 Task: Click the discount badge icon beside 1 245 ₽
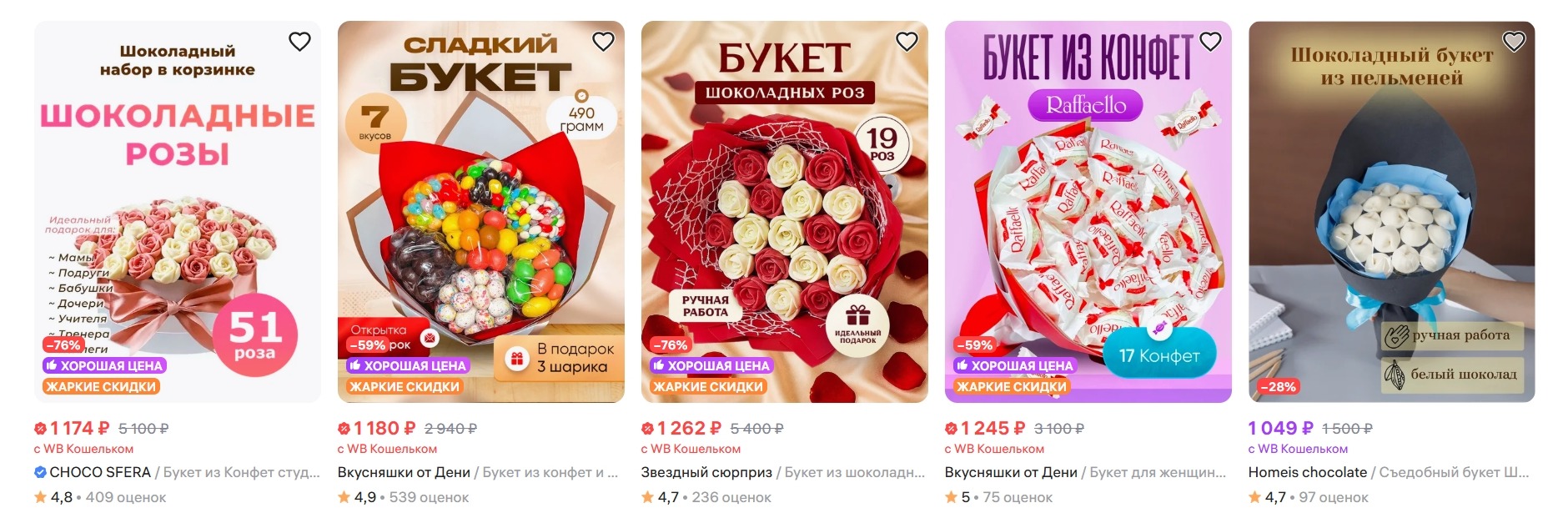click(951, 429)
